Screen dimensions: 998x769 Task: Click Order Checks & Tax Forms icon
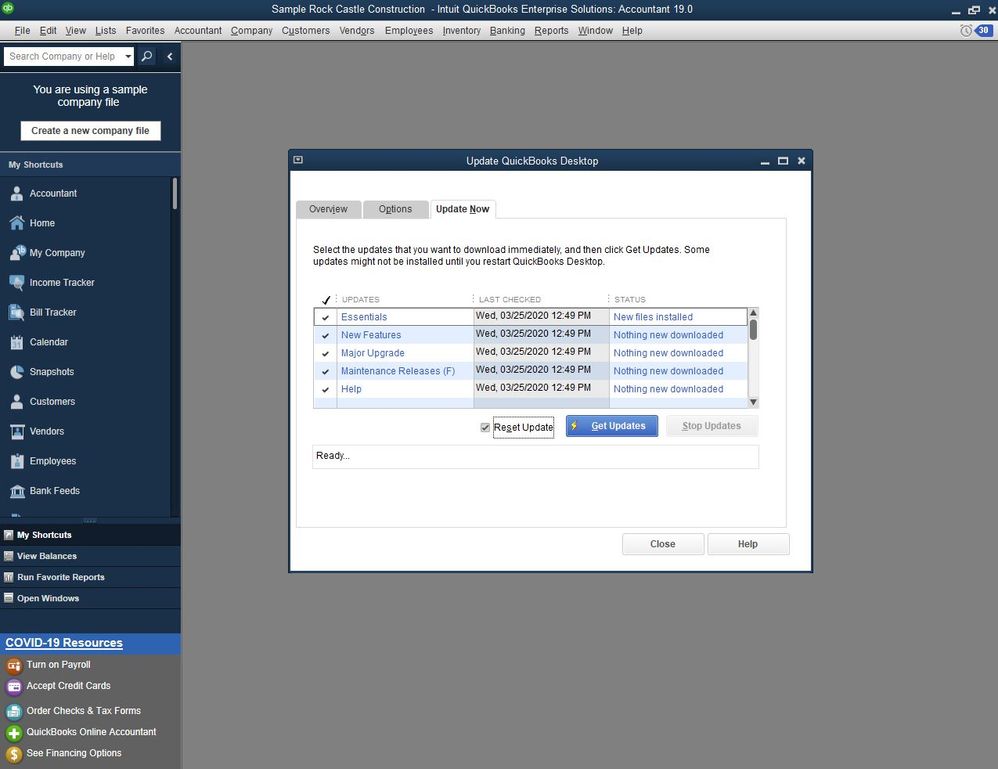coord(14,712)
